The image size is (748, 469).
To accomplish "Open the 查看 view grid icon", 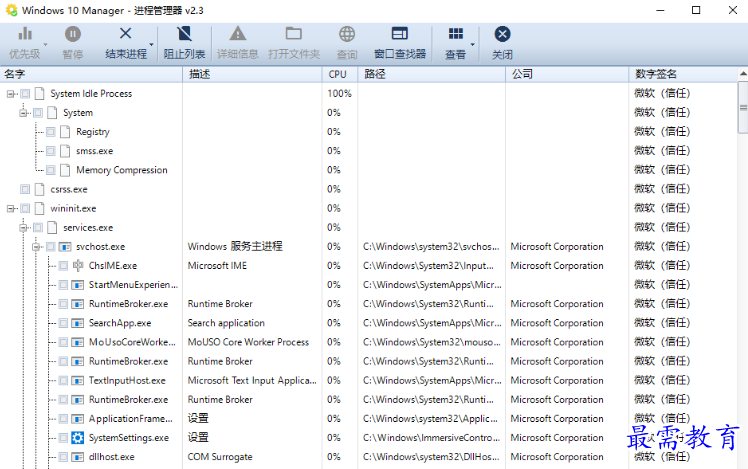I will tap(456, 33).
